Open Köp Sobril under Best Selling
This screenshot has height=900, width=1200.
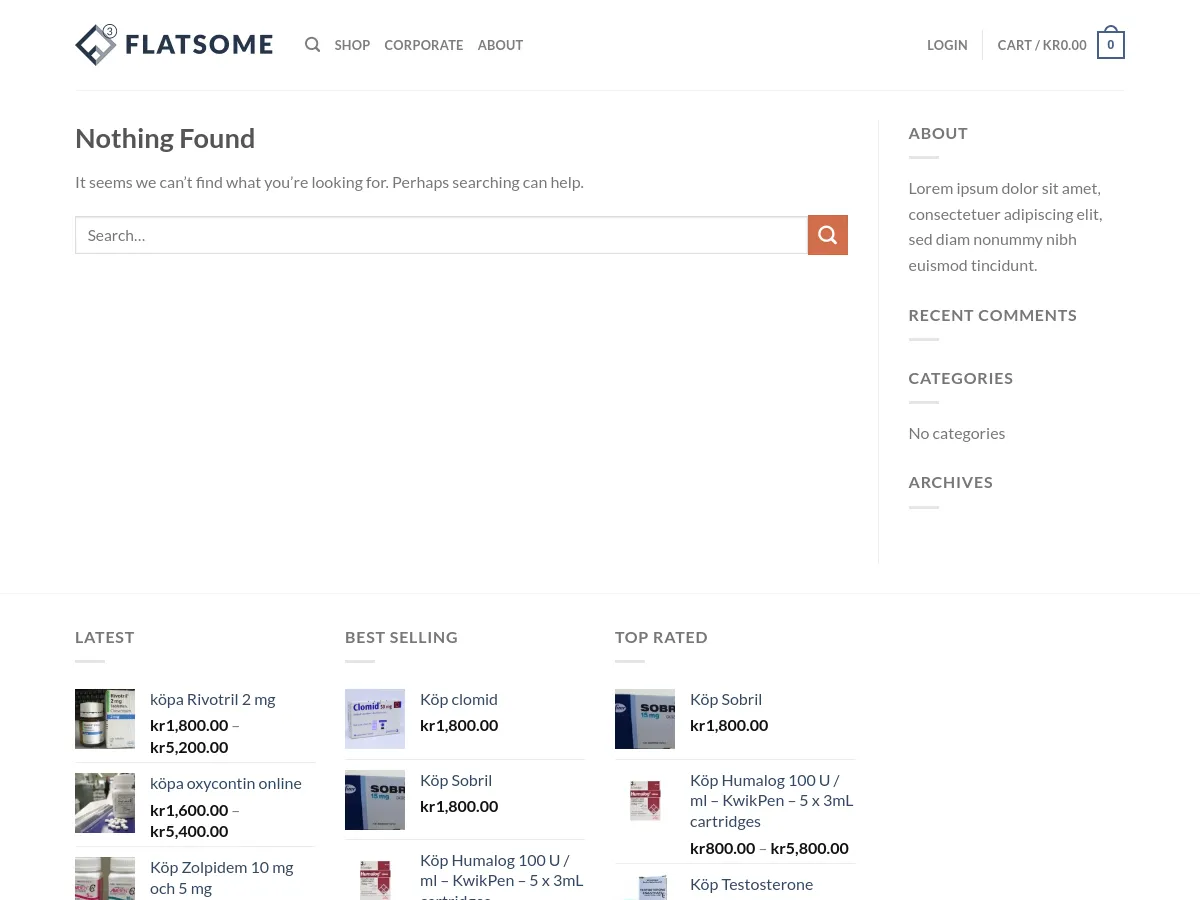coord(456,780)
